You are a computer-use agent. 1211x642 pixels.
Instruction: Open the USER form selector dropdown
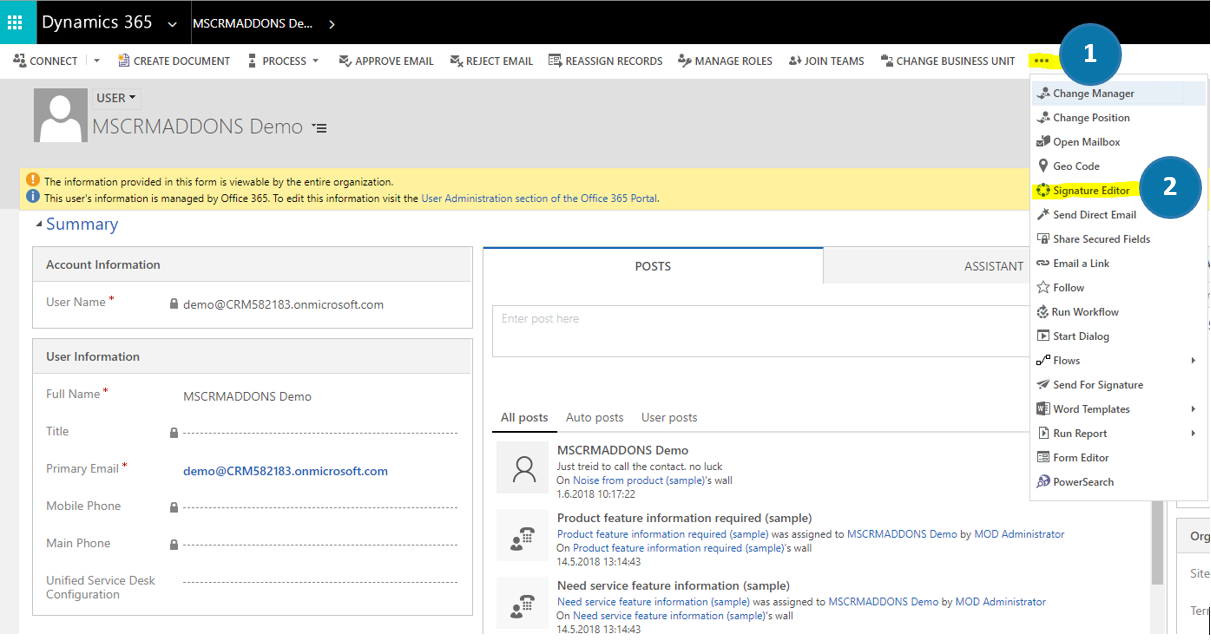click(116, 98)
